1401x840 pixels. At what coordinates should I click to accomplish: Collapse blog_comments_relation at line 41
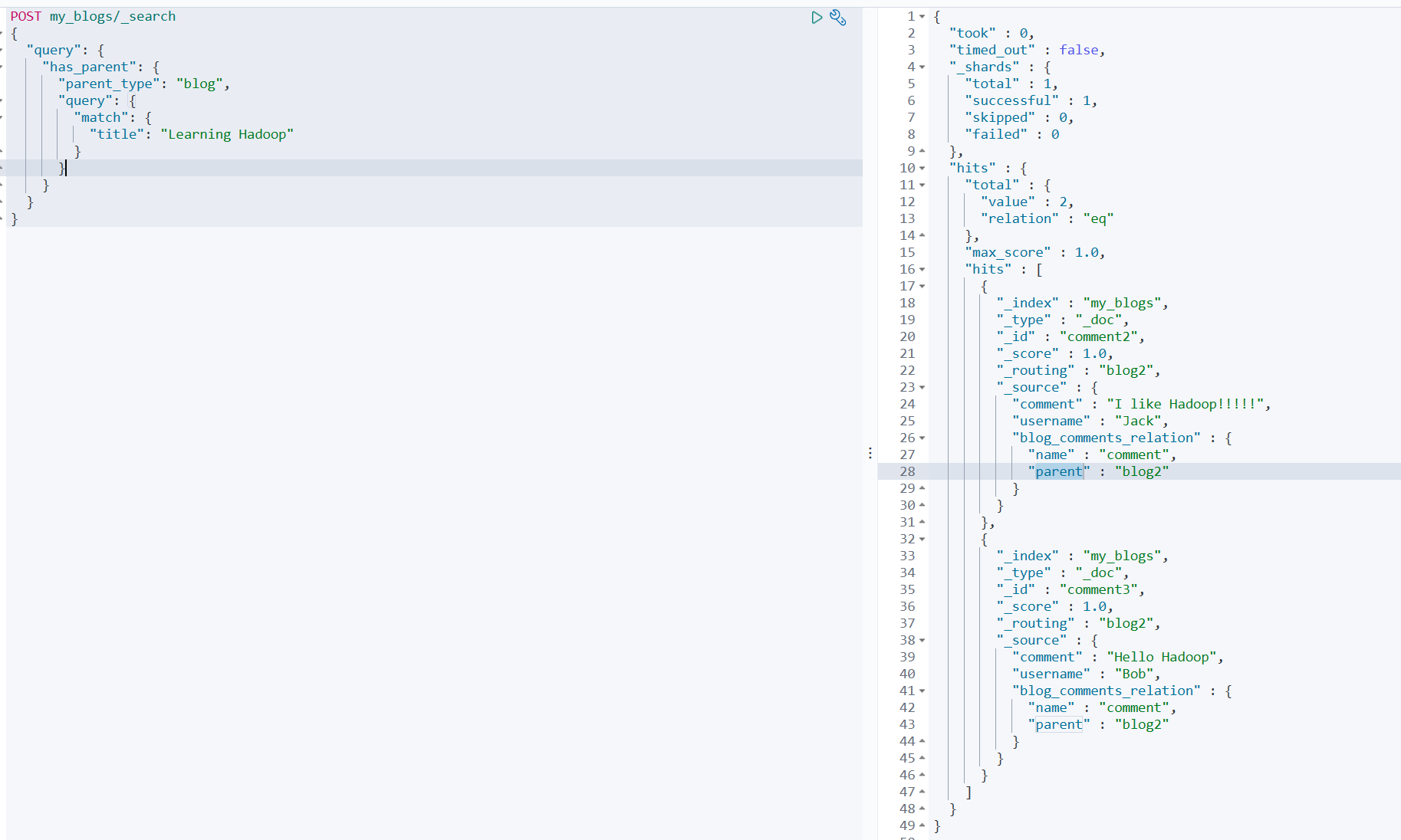tap(922, 691)
